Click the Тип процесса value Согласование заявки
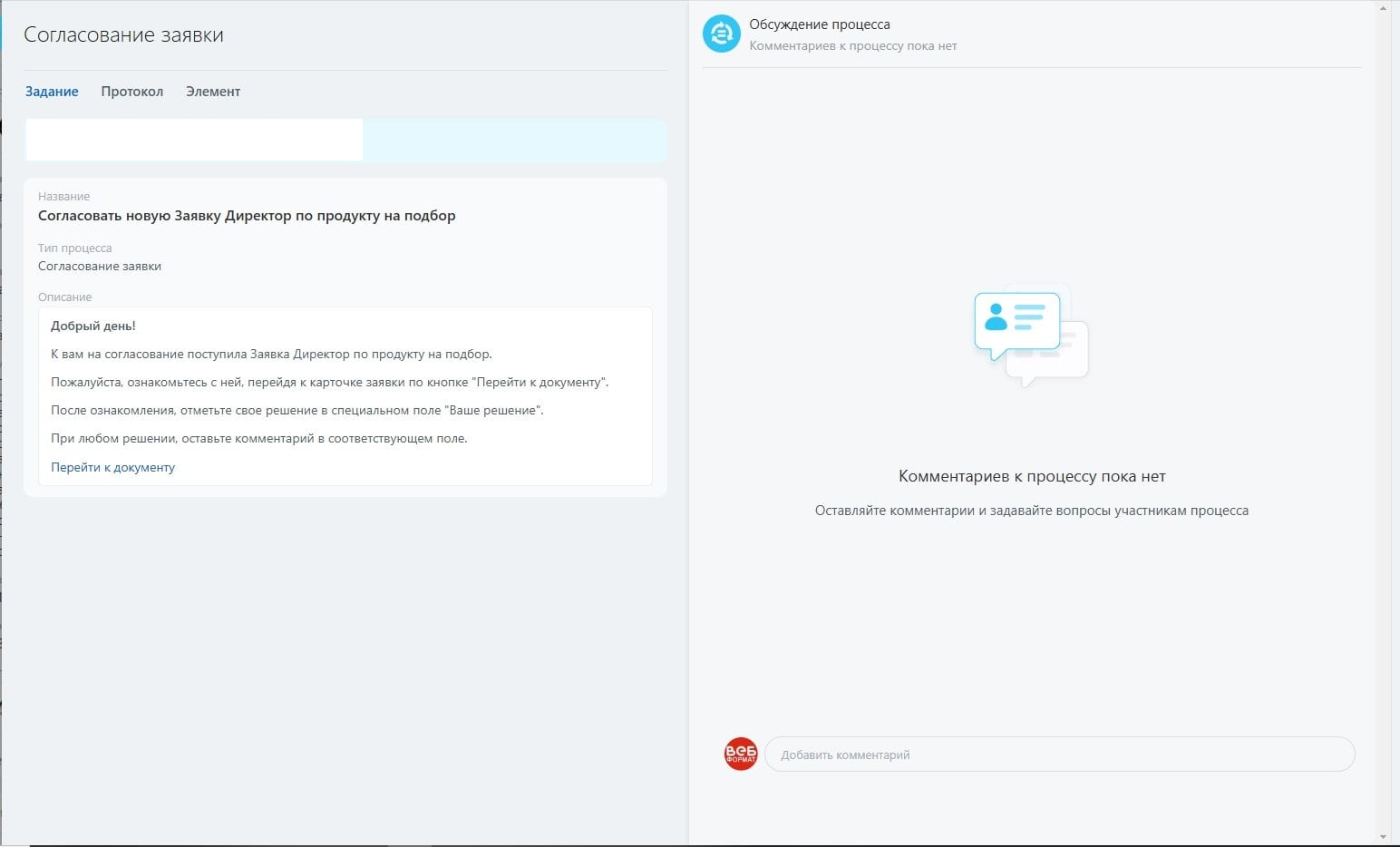Image resolution: width=1400 pixels, height=847 pixels. pos(100,267)
